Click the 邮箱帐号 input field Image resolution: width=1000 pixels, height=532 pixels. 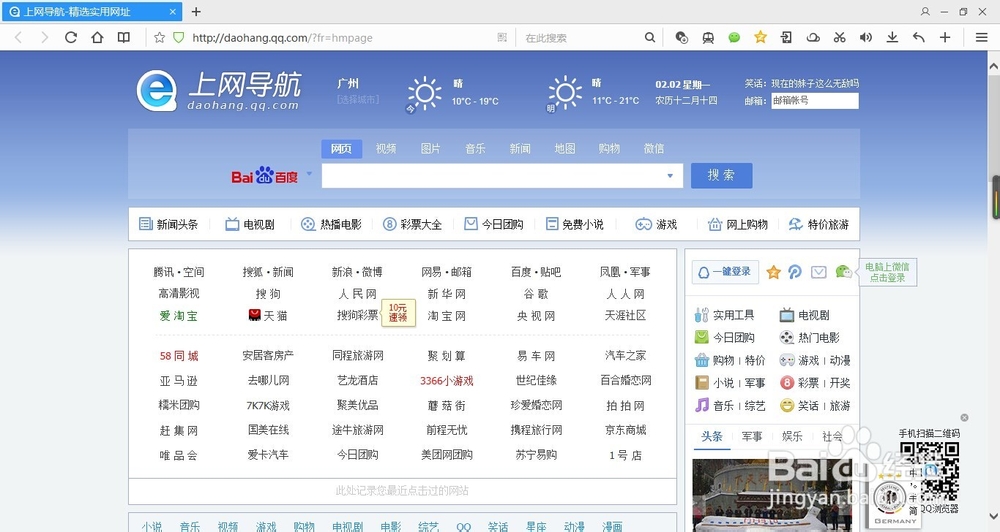tap(814, 101)
